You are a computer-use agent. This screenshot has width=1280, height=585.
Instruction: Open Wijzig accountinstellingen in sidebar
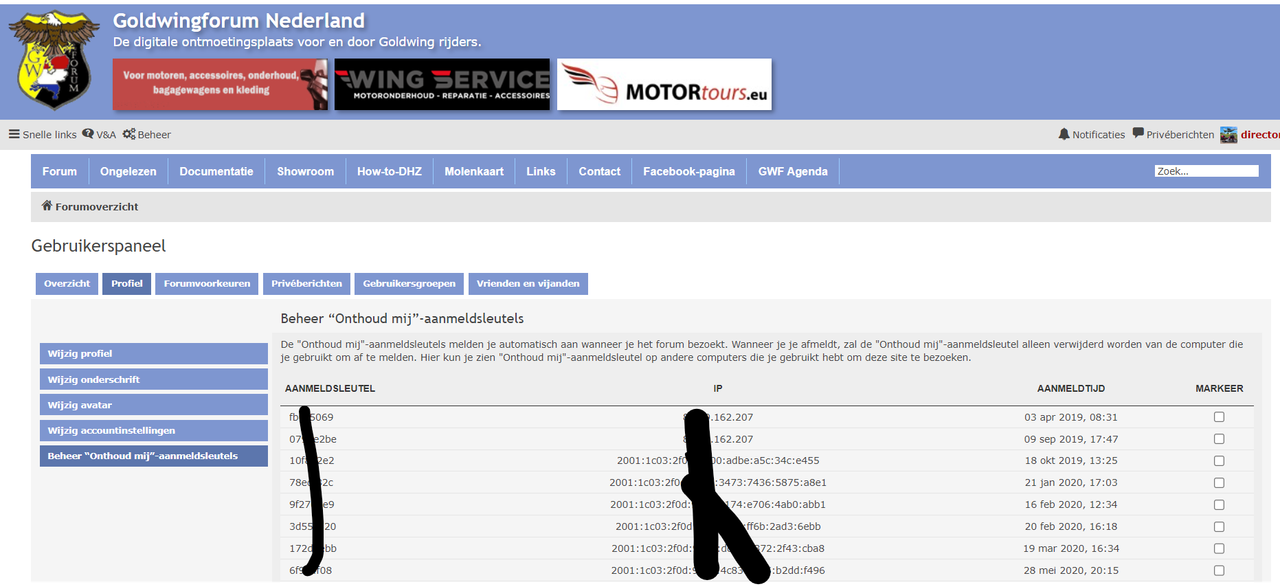click(154, 430)
